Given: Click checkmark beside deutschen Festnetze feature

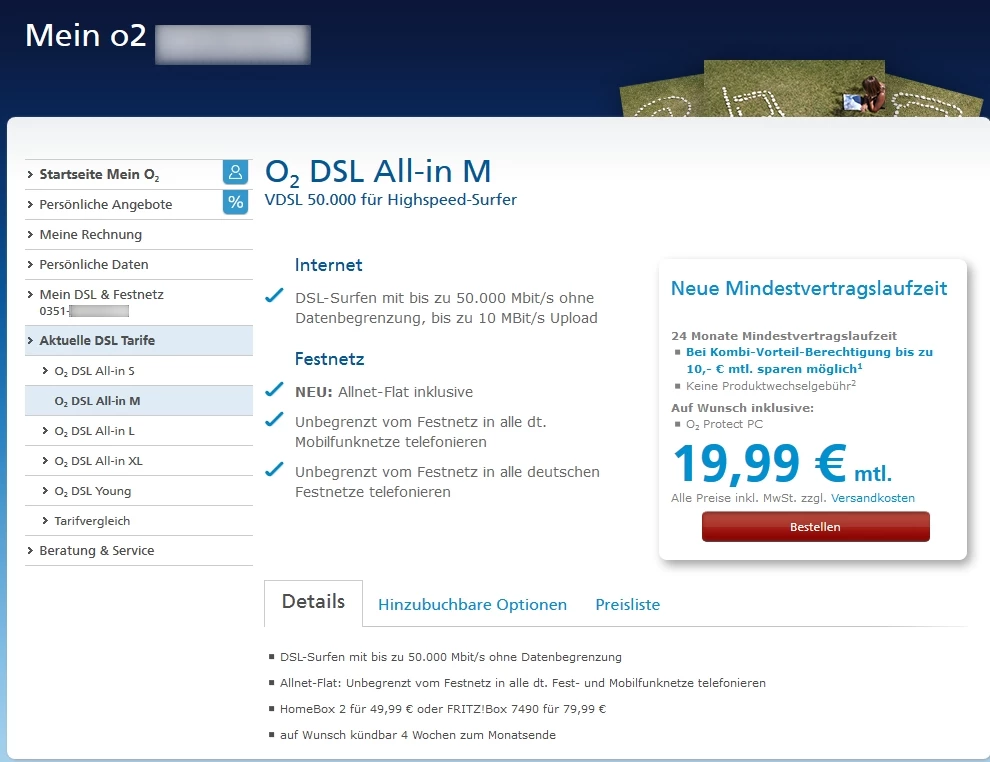Looking at the screenshot, I should 274,469.
